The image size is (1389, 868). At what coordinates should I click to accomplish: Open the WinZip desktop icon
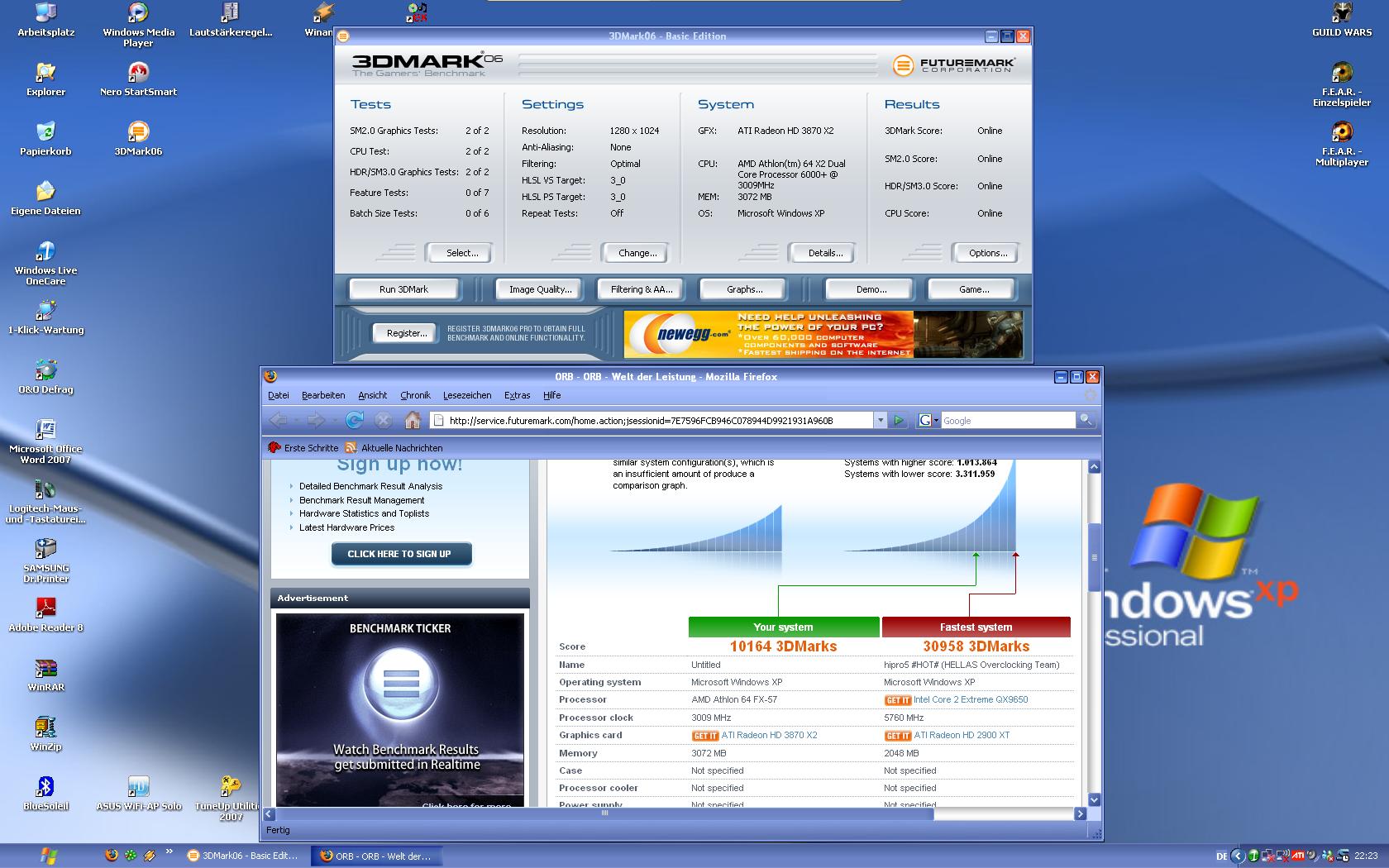46,735
